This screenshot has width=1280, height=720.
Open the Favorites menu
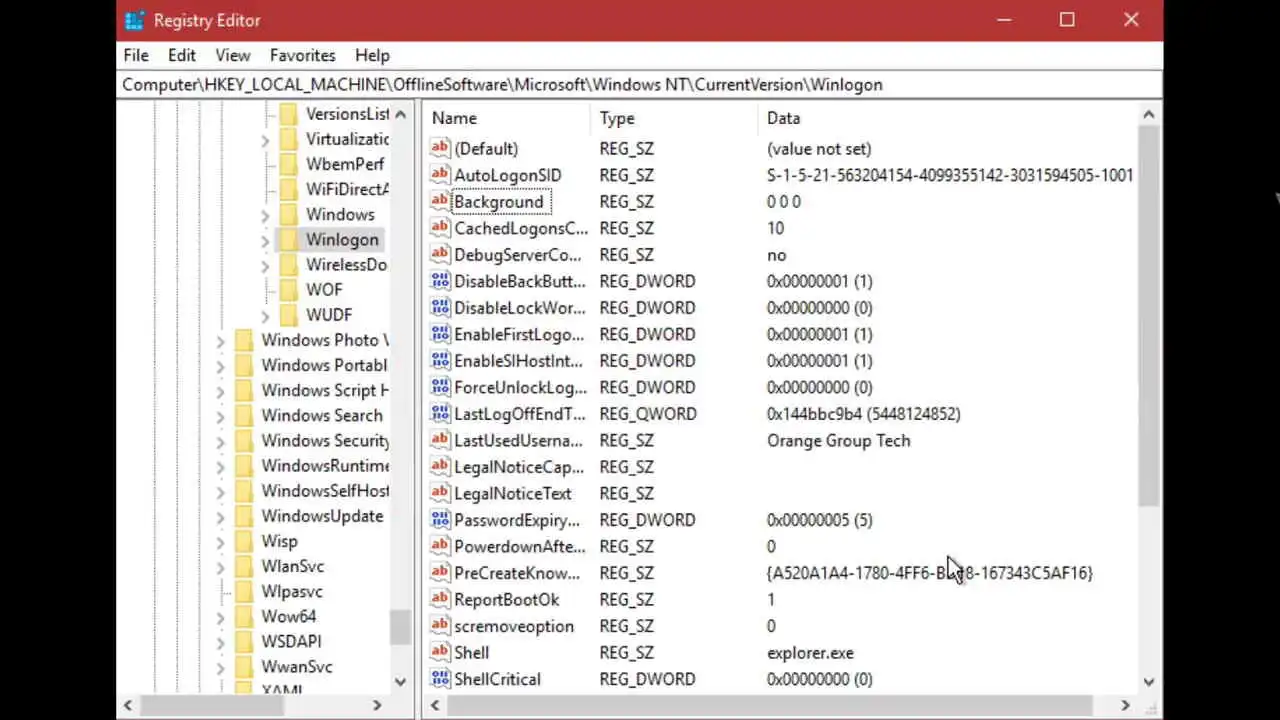pos(302,55)
